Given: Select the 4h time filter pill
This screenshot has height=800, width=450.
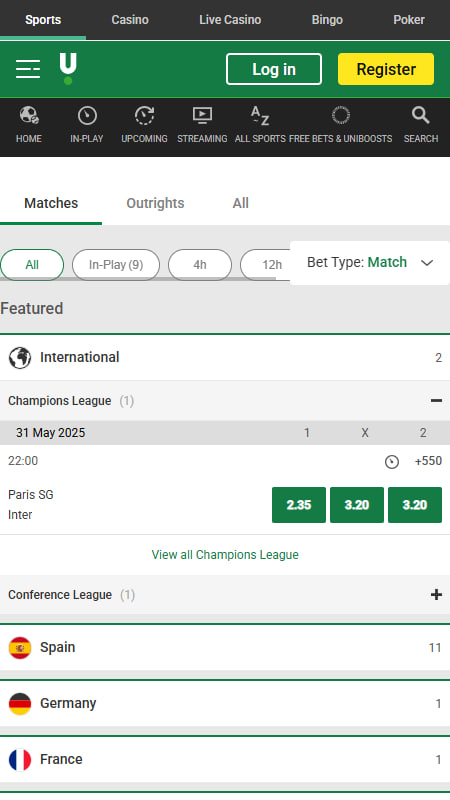Looking at the screenshot, I should click(x=200, y=265).
